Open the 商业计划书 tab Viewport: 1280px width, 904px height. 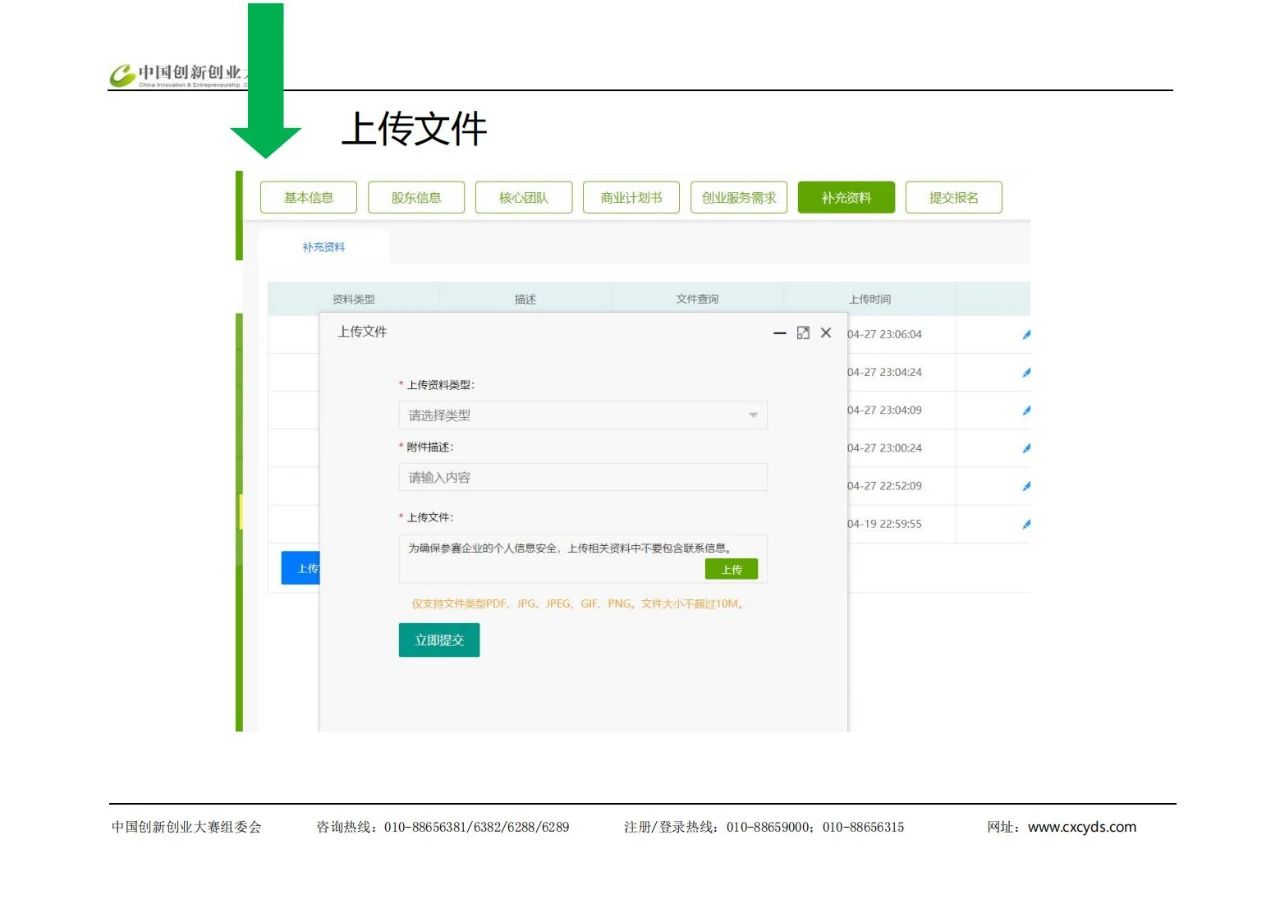tap(631, 198)
